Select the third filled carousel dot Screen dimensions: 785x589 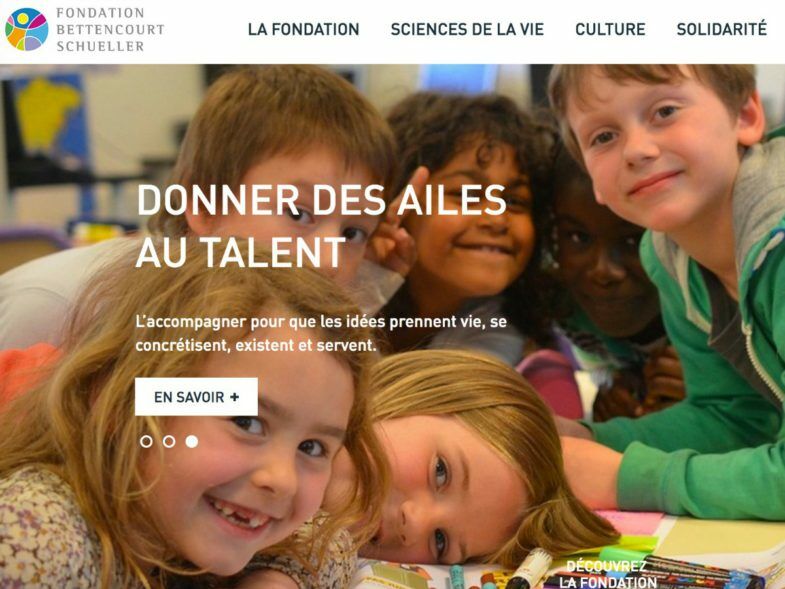(192, 441)
